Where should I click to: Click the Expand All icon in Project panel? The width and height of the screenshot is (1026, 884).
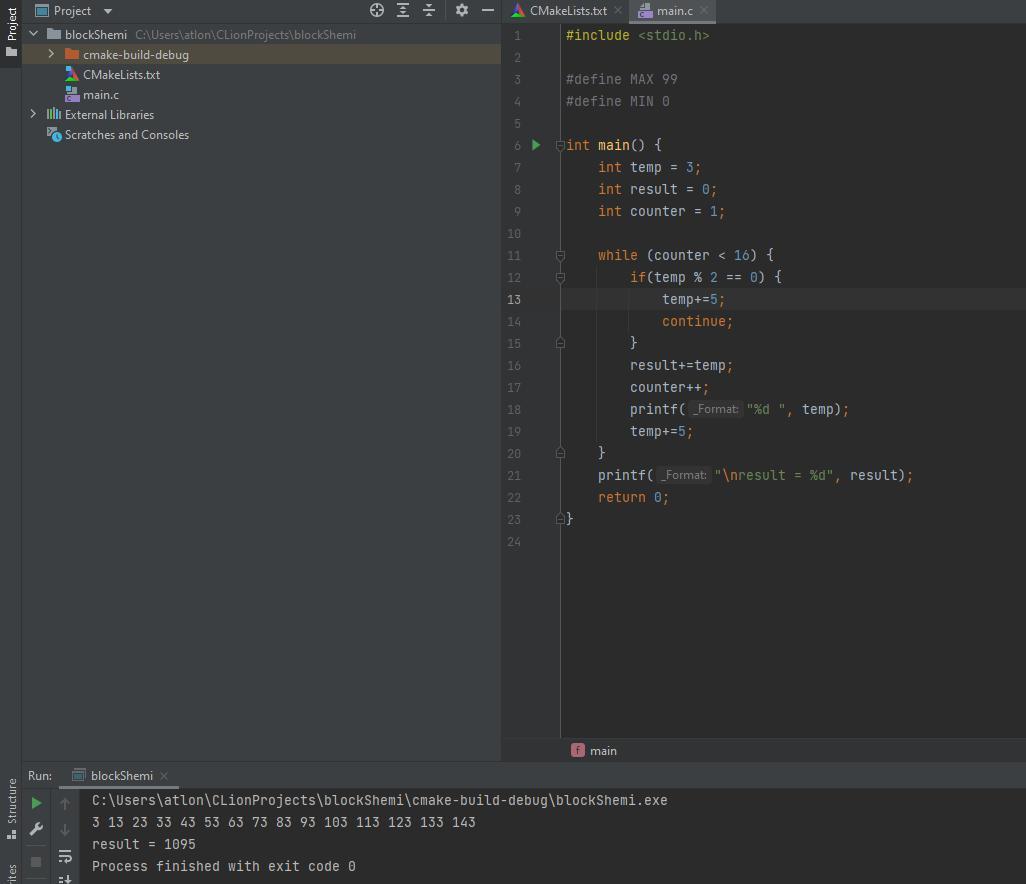click(x=403, y=10)
